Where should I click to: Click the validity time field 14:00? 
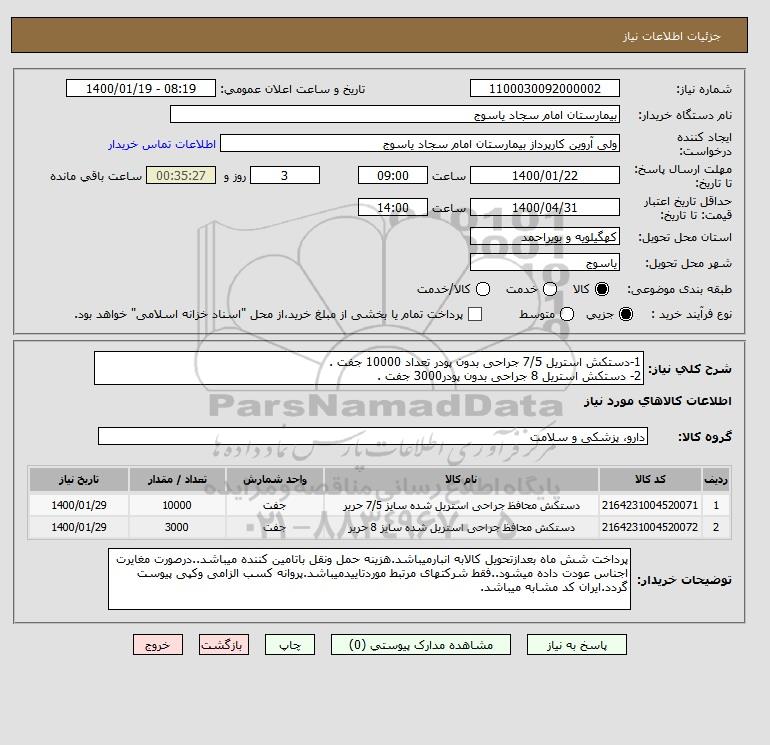point(393,207)
